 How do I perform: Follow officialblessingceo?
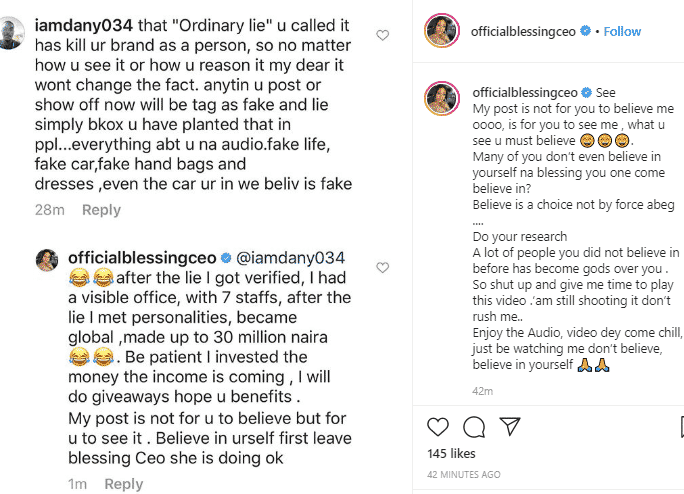621,31
